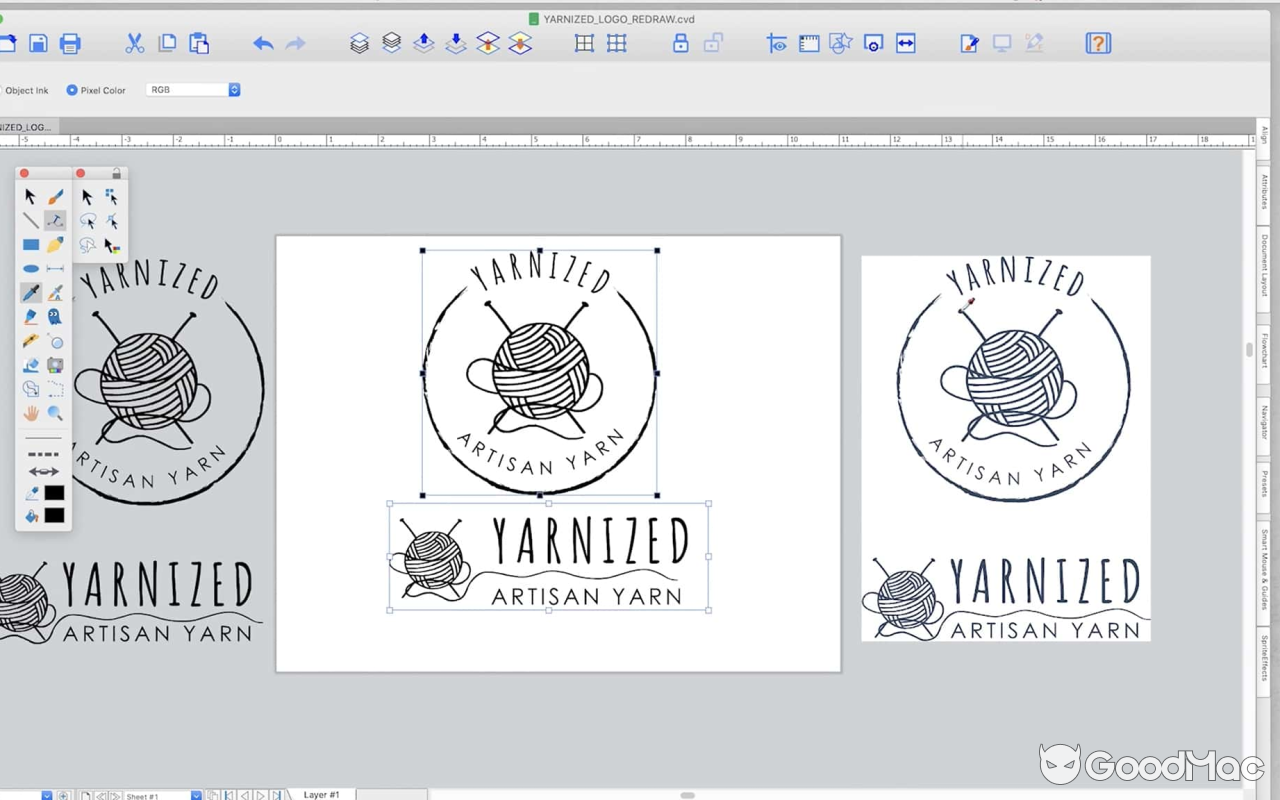This screenshot has width=1280, height=800.
Task: Switch to the Layer #1 tab
Action: coord(322,795)
